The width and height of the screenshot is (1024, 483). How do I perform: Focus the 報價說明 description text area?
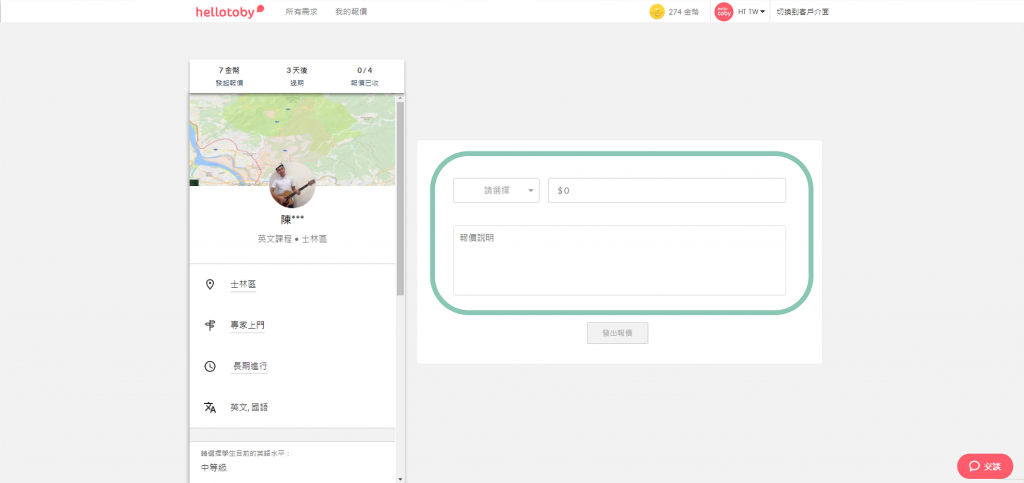pyautogui.click(x=619, y=260)
